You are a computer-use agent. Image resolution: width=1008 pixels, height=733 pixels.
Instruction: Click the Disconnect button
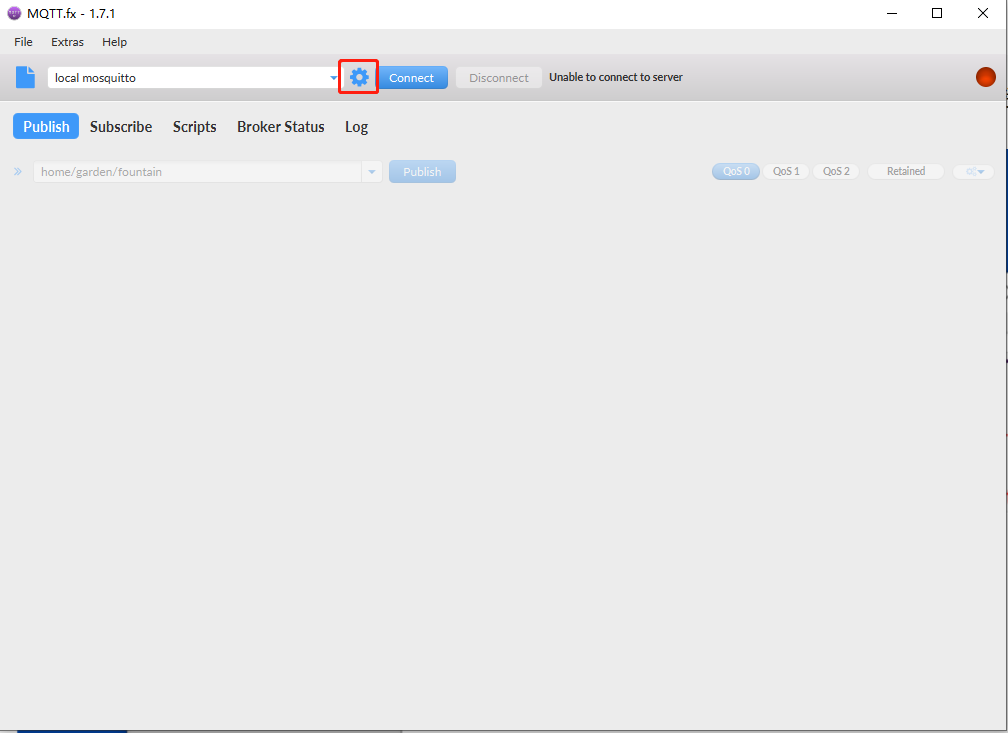pyautogui.click(x=499, y=78)
